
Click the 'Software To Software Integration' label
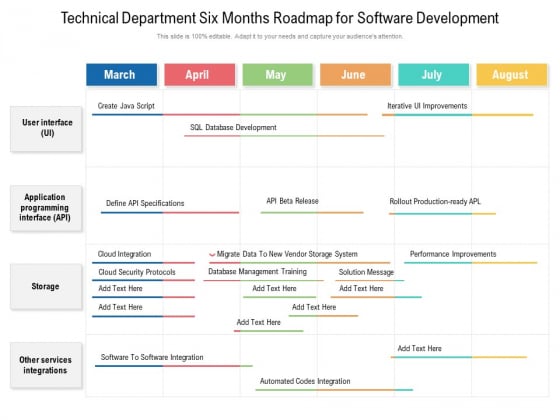(x=152, y=357)
